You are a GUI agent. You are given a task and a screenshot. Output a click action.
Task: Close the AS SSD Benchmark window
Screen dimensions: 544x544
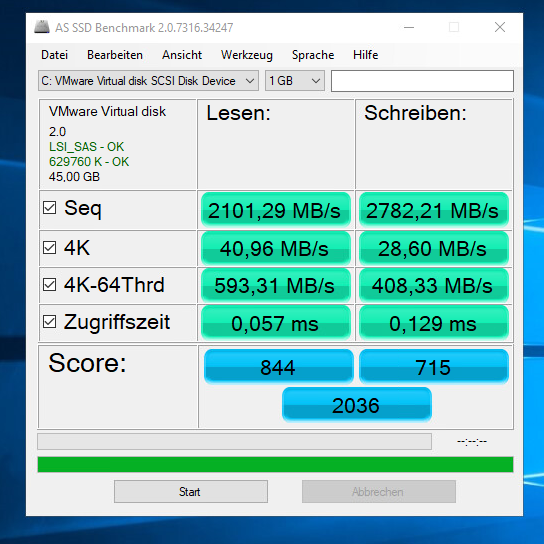(500, 27)
